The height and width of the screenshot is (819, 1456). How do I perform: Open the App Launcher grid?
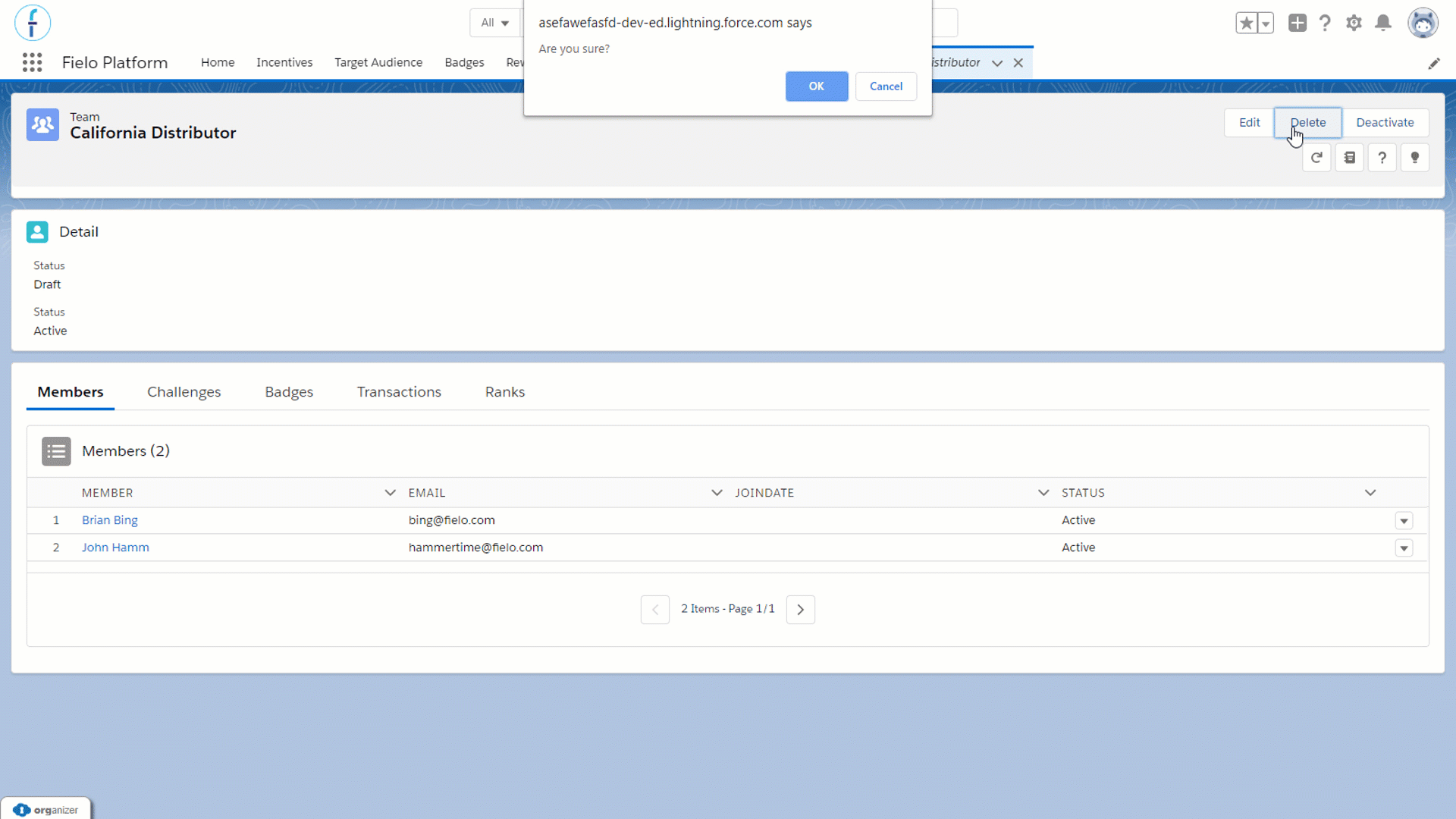pyautogui.click(x=32, y=62)
